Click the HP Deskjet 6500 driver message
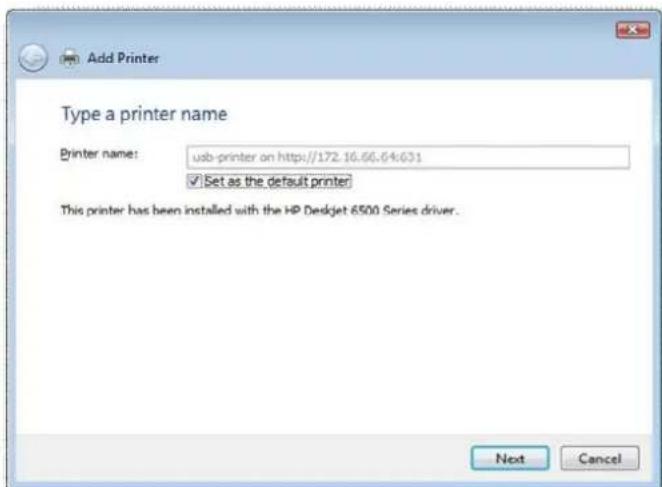This screenshot has height=487, width=662. point(260,210)
